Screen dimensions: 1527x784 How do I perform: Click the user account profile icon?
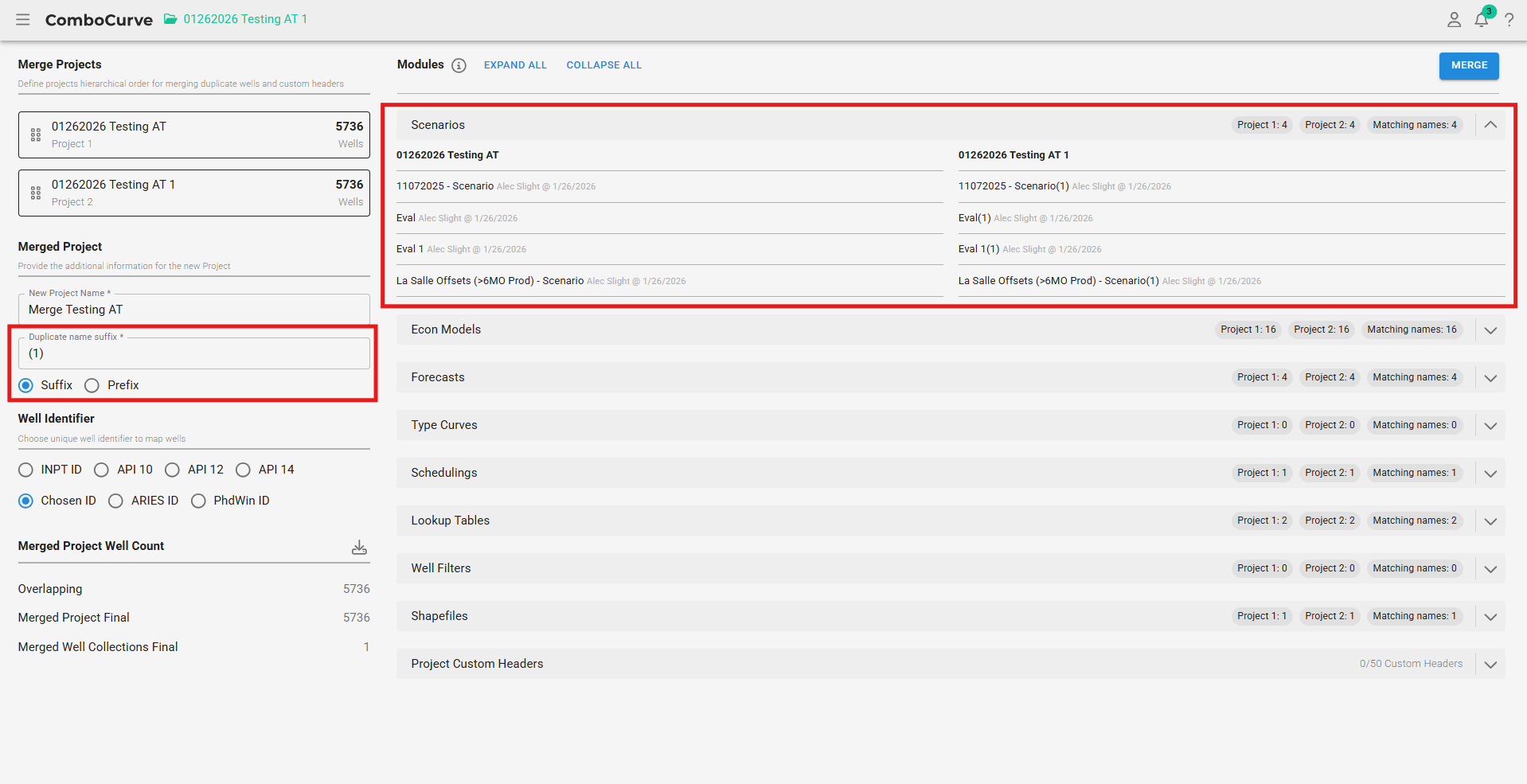[x=1454, y=20]
